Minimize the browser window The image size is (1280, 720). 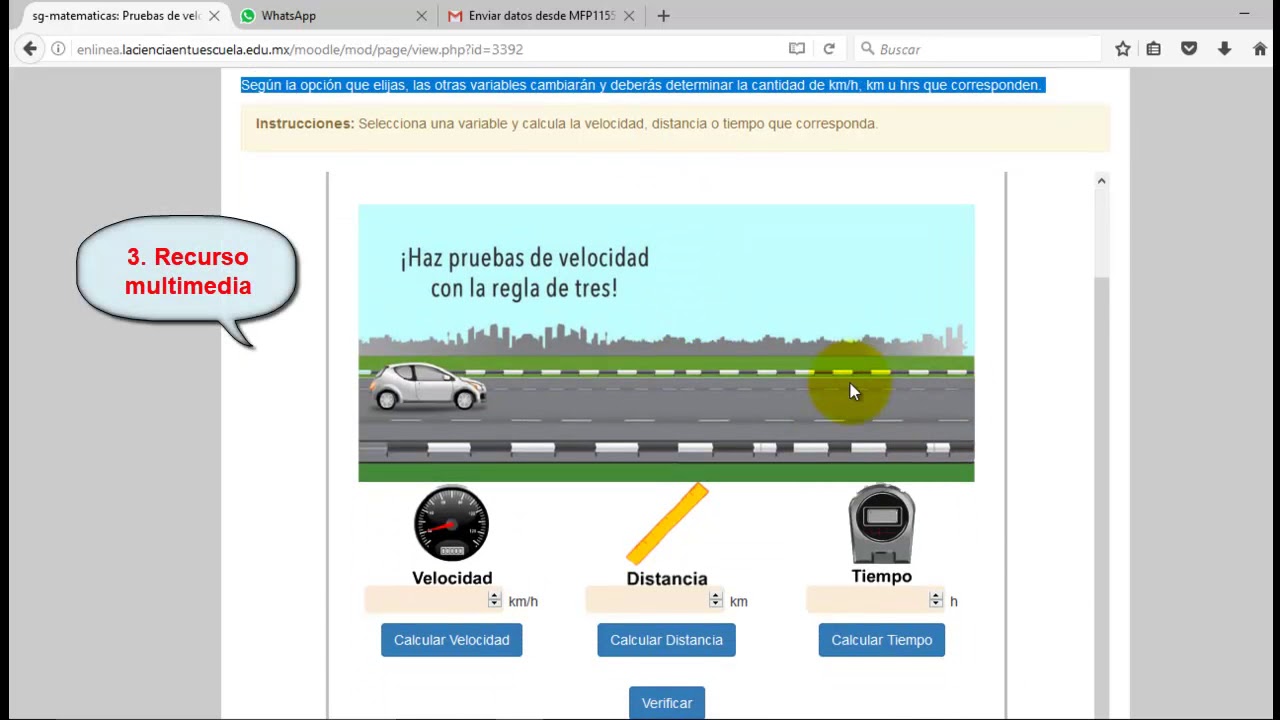pyautogui.click(x=1244, y=14)
